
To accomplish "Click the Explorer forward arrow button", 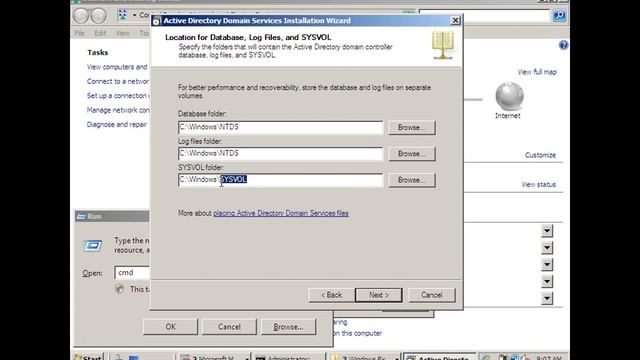I will tap(98, 16).
